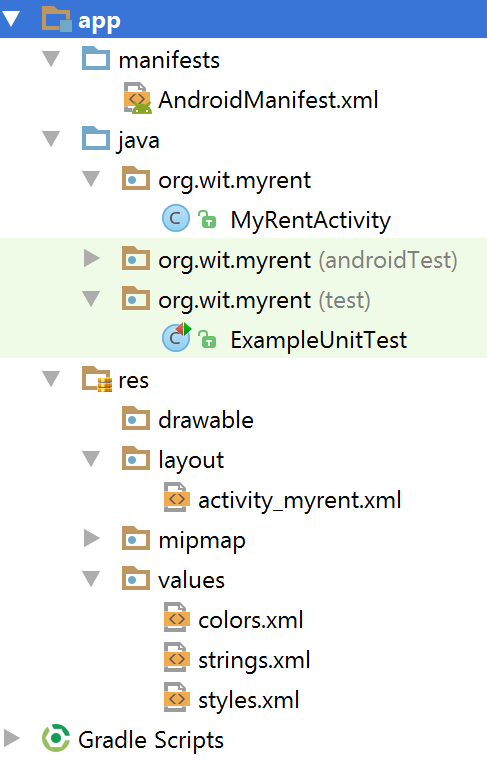Click the manifests folder icon

[x=96, y=58]
